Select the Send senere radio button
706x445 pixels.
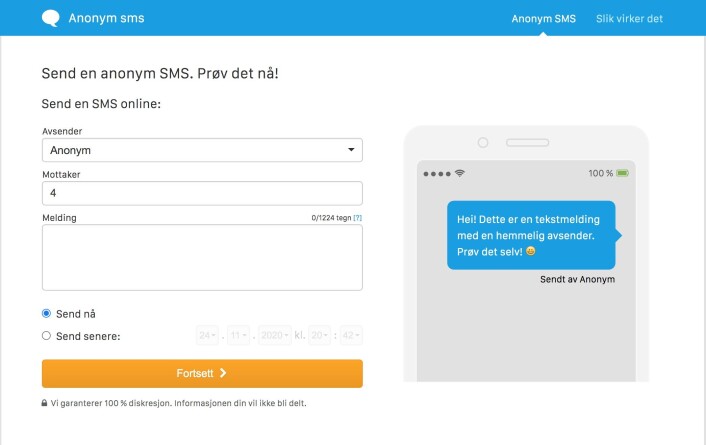point(46,336)
